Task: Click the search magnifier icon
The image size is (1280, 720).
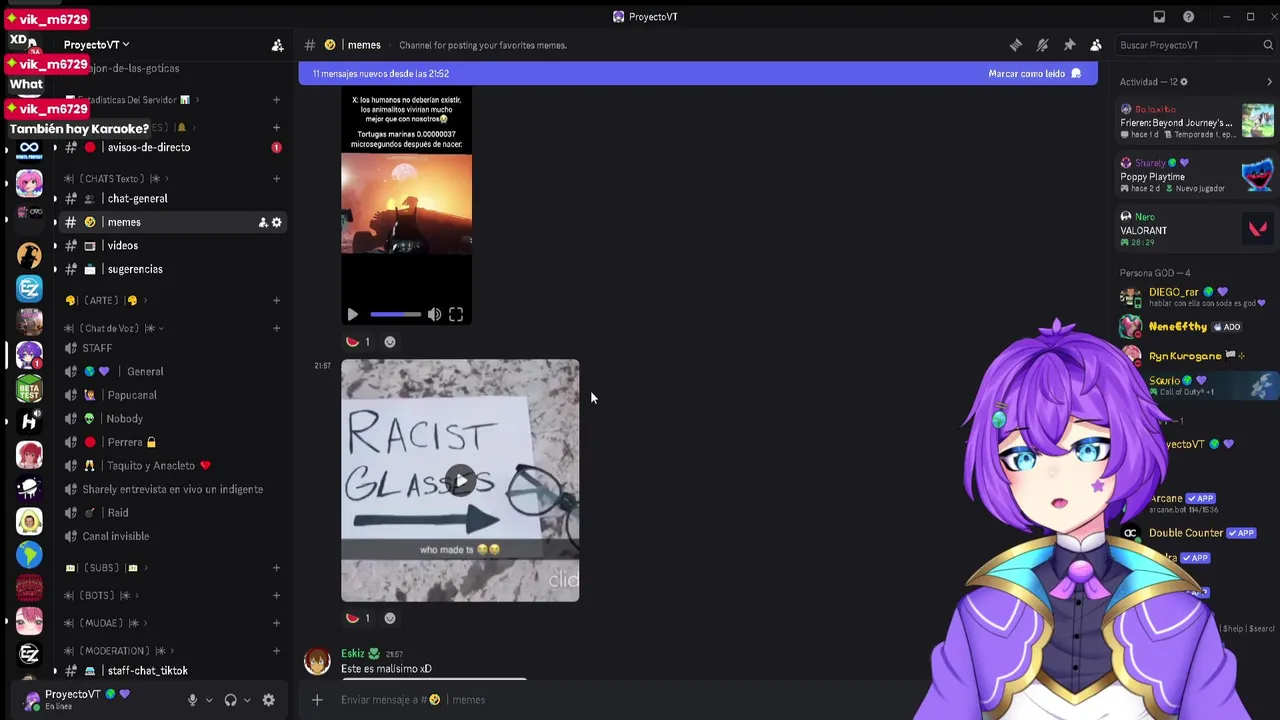Action: click(1268, 45)
